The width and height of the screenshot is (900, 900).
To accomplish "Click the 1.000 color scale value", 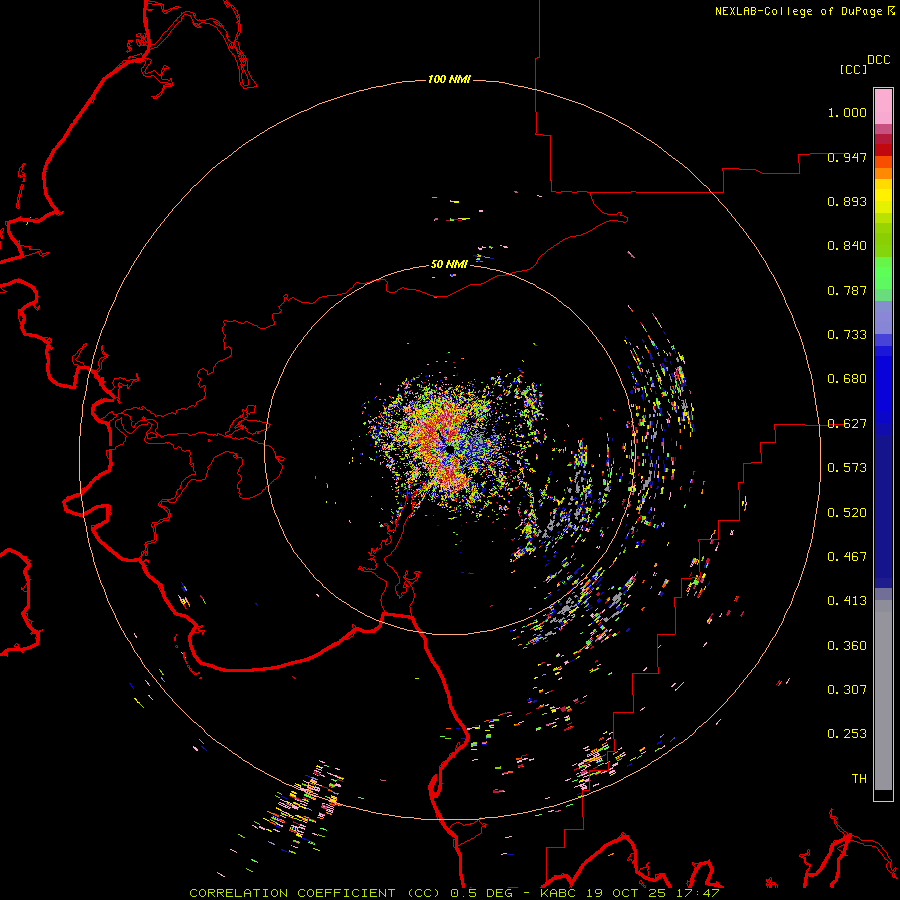I will (x=847, y=112).
